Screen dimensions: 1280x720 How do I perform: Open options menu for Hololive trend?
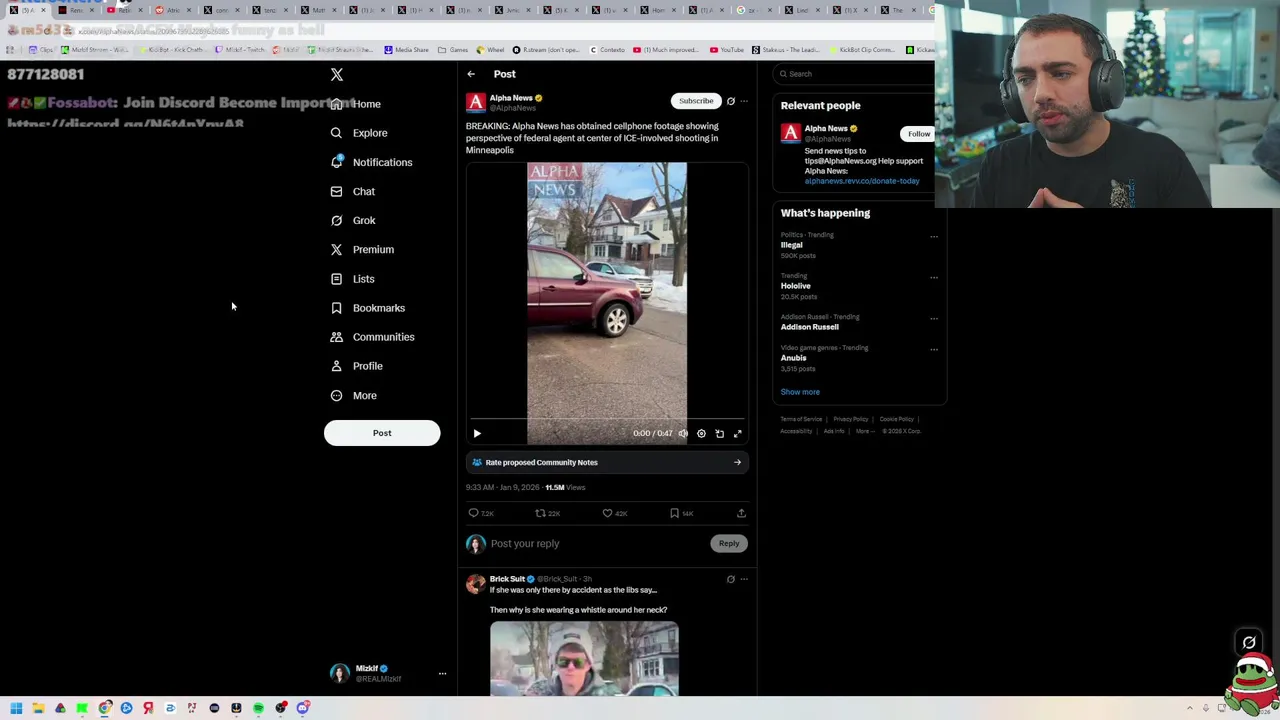934,278
